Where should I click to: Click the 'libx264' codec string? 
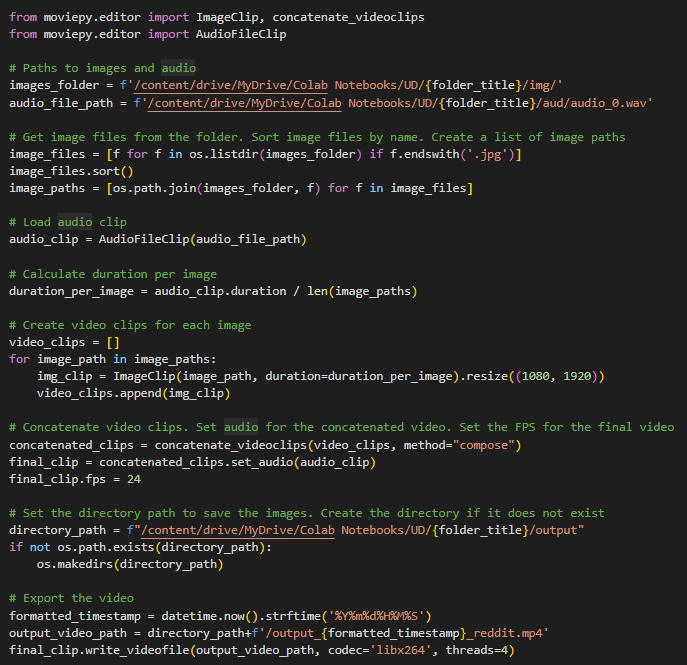401,651
